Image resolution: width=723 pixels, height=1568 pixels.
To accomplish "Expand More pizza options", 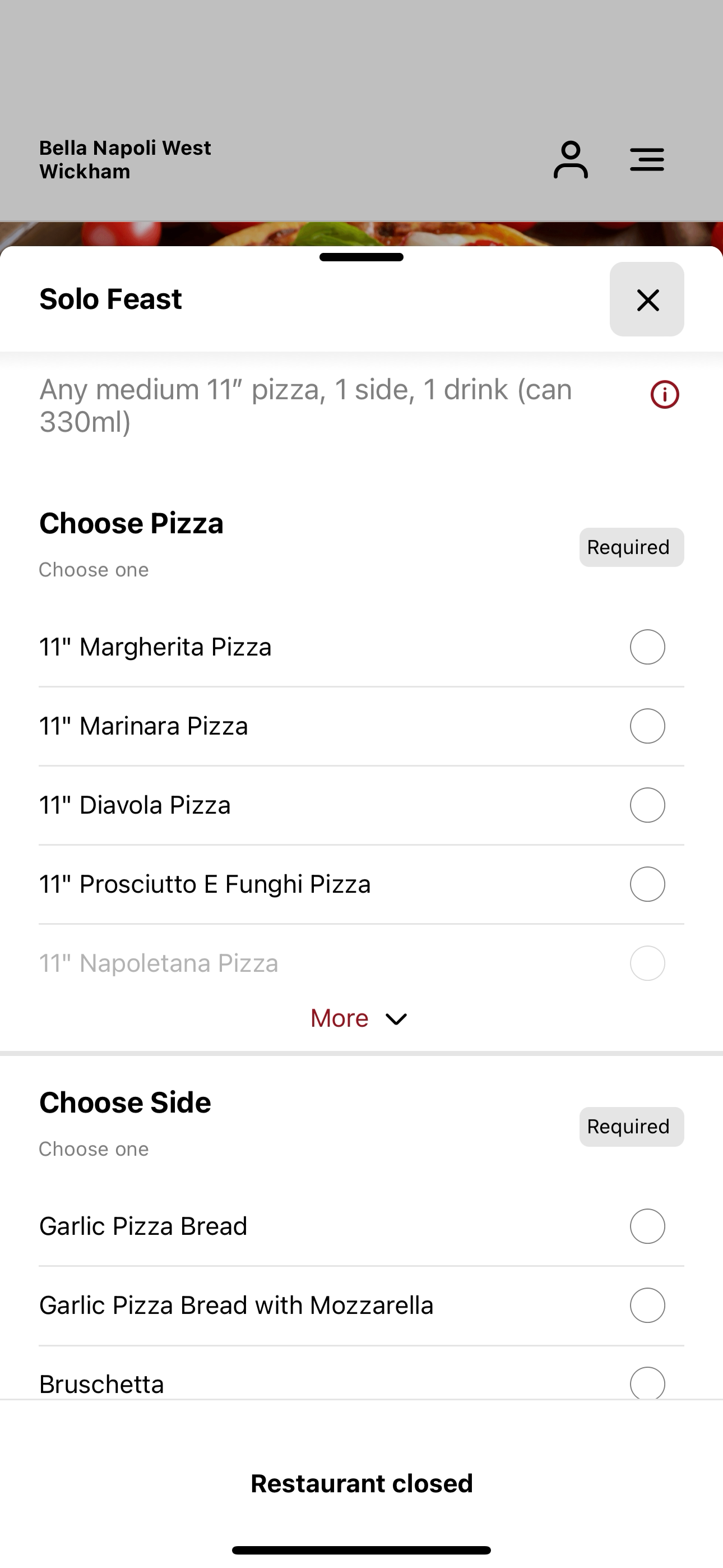I will point(359,1018).
